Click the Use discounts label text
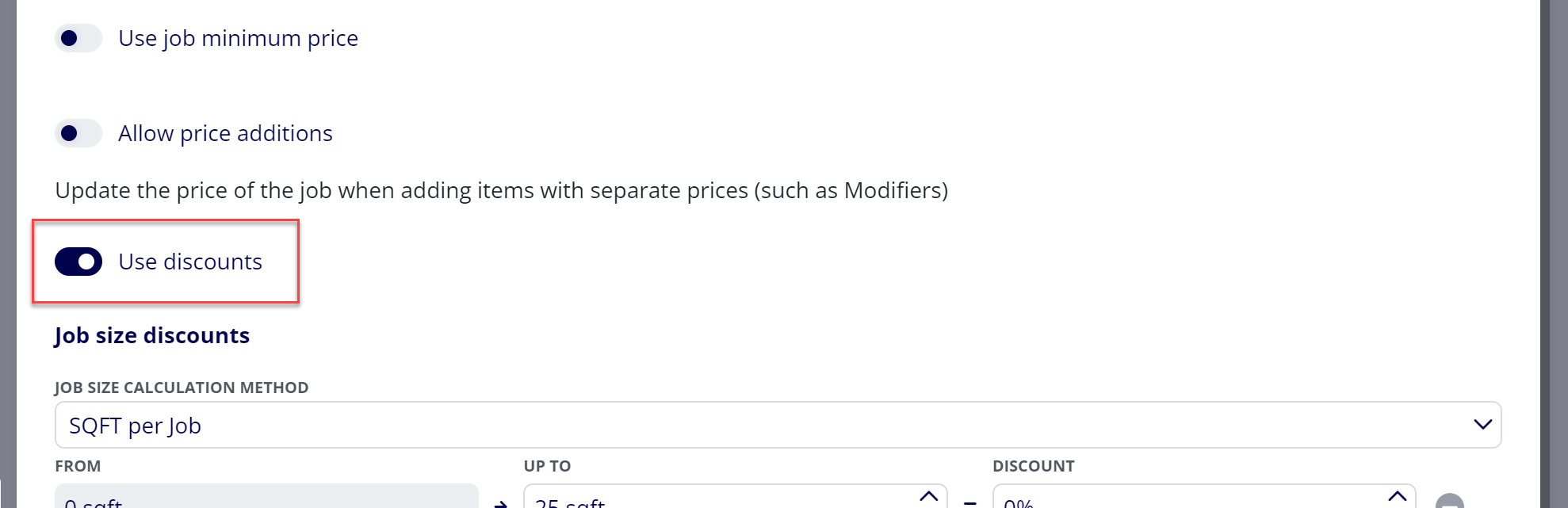 190,262
